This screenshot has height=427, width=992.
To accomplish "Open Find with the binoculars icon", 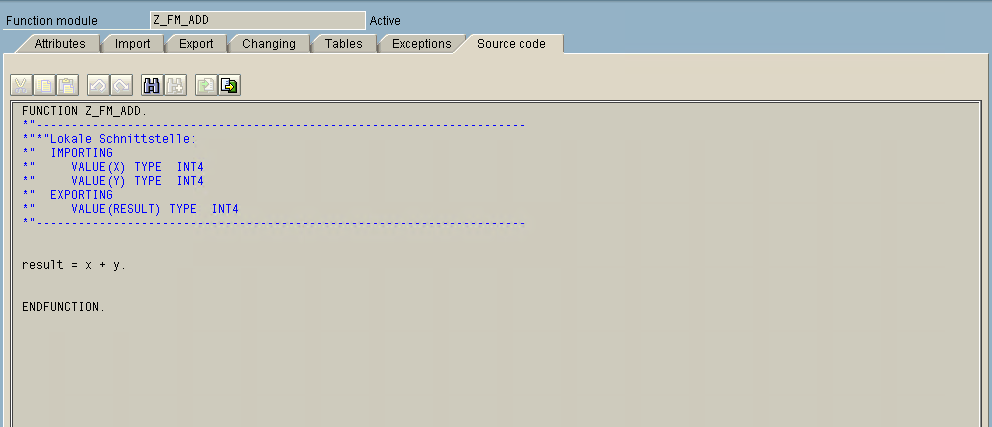I will coord(152,85).
